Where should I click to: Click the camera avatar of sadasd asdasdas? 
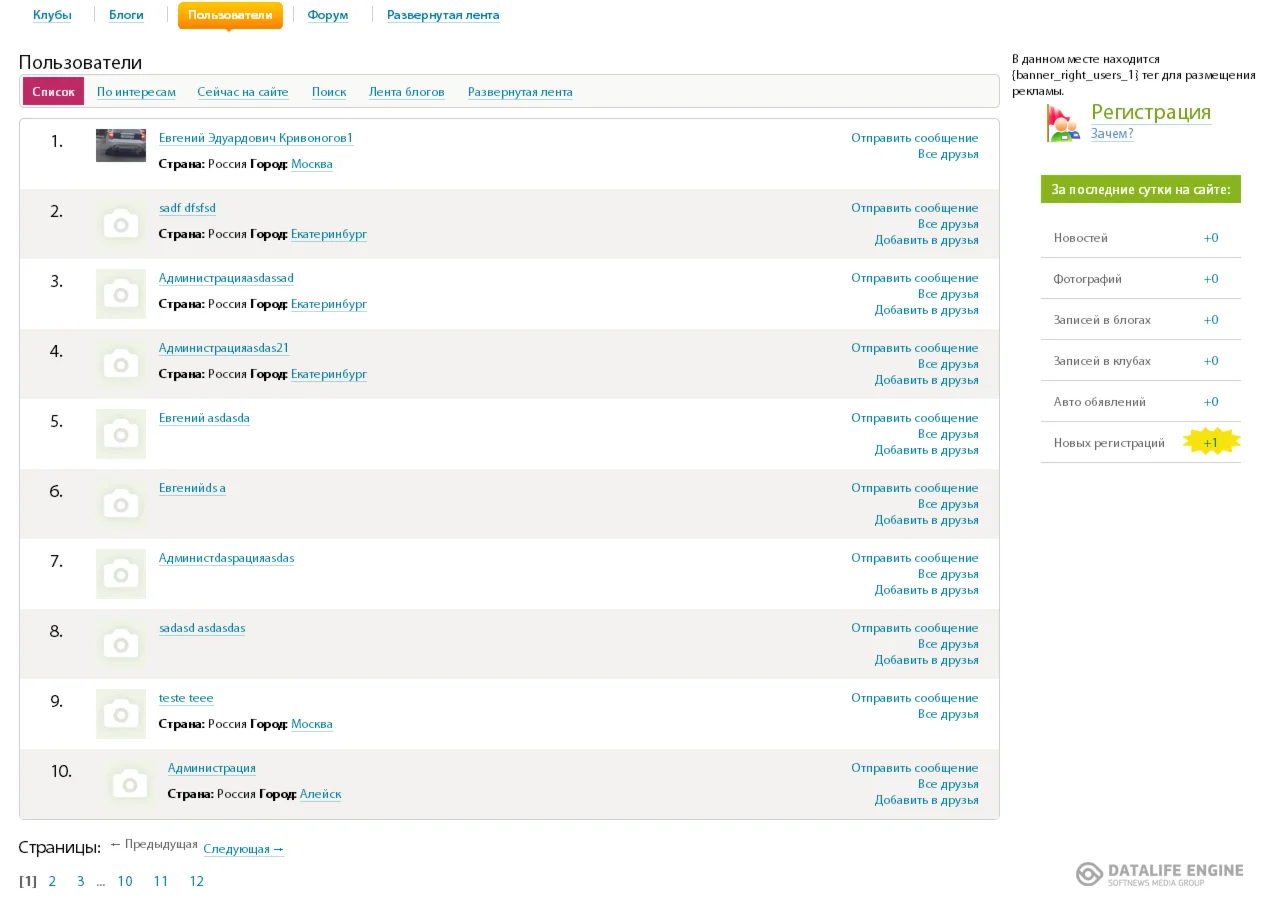121,644
